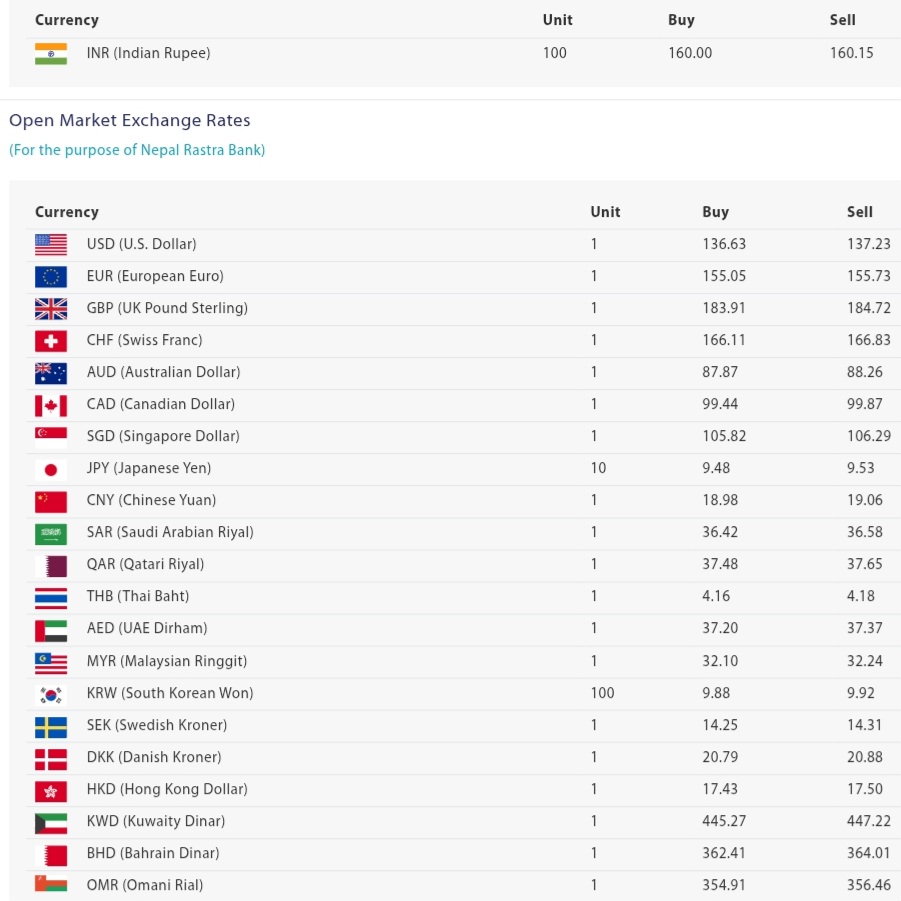Click the KWD buy rate 445.27

pyautogui.click(x=724, y=821)
